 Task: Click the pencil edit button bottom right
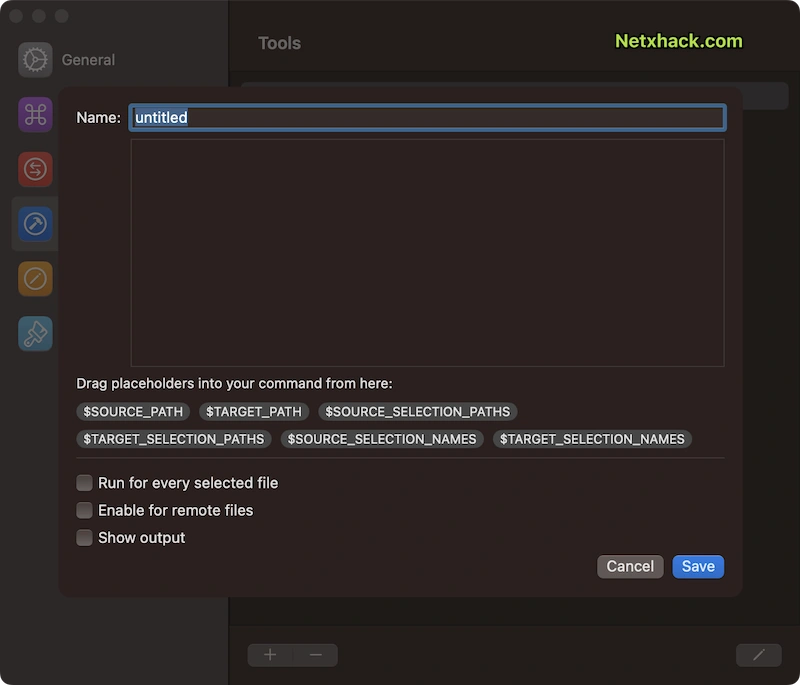click(759, 655)
